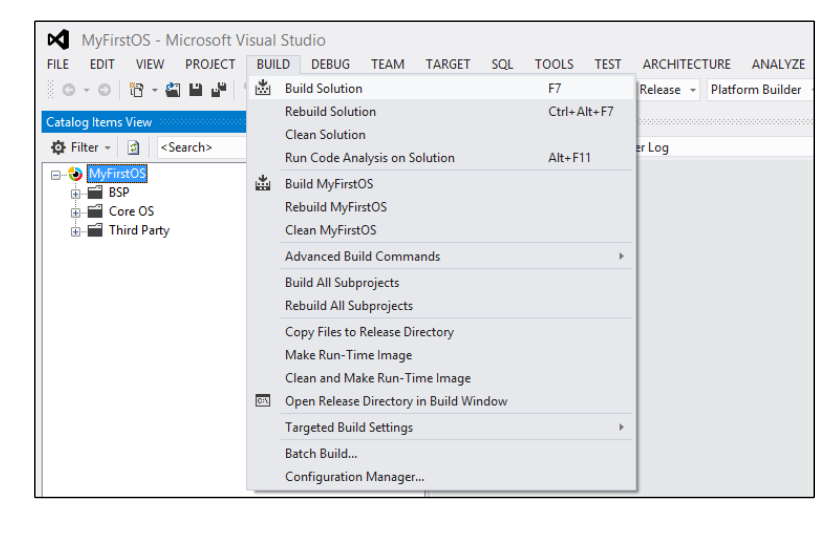Choose Make Run-Time Image
This screenshot has width=828, height=536.
tap(441, 355)
